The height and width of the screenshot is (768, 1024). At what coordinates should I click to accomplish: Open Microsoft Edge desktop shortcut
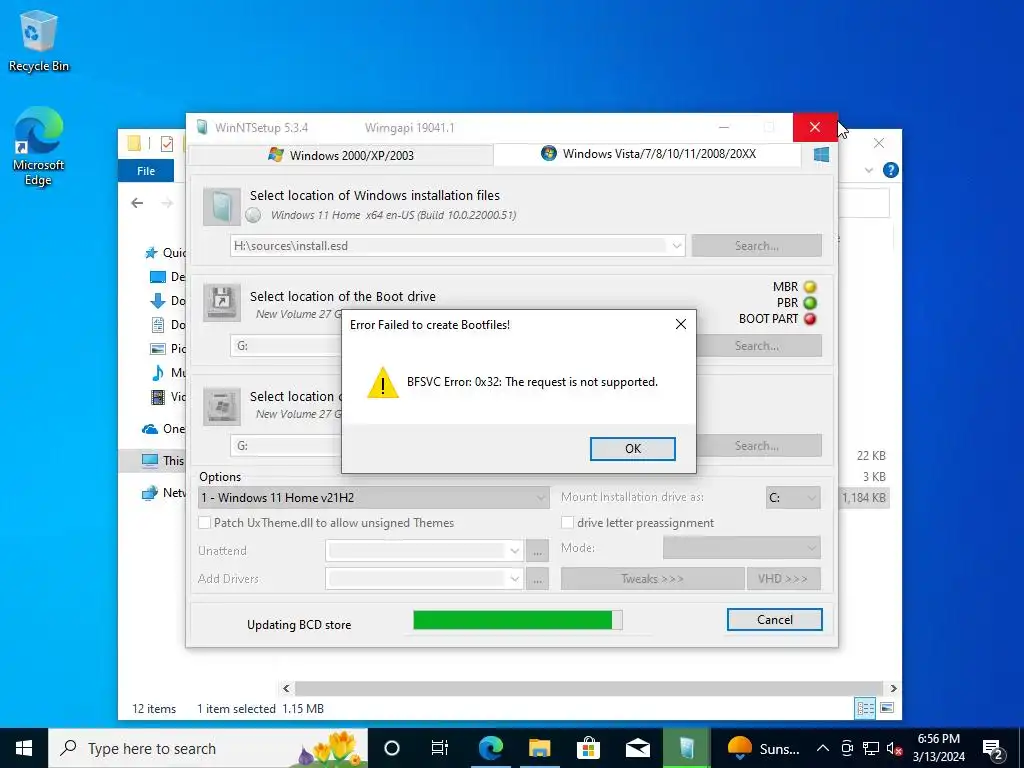pyautogui.click(x=38, y=146)
